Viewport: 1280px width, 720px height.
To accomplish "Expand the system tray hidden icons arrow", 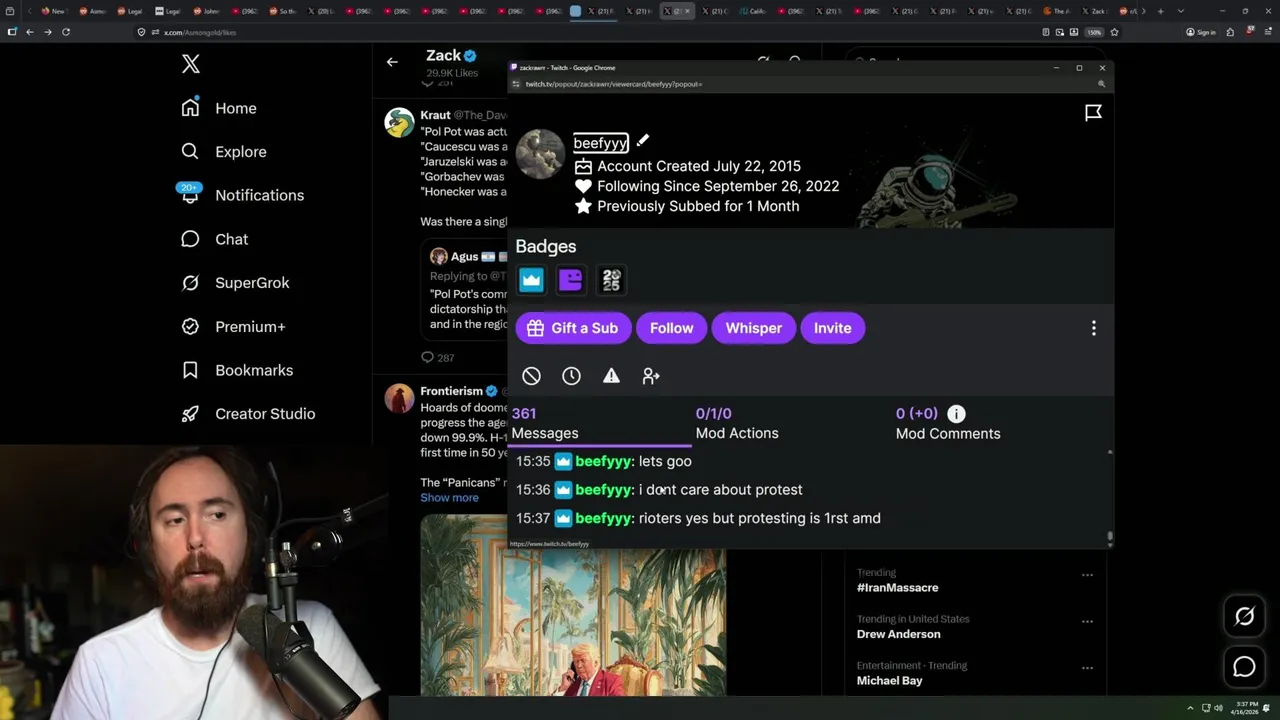I will 1190,708.
